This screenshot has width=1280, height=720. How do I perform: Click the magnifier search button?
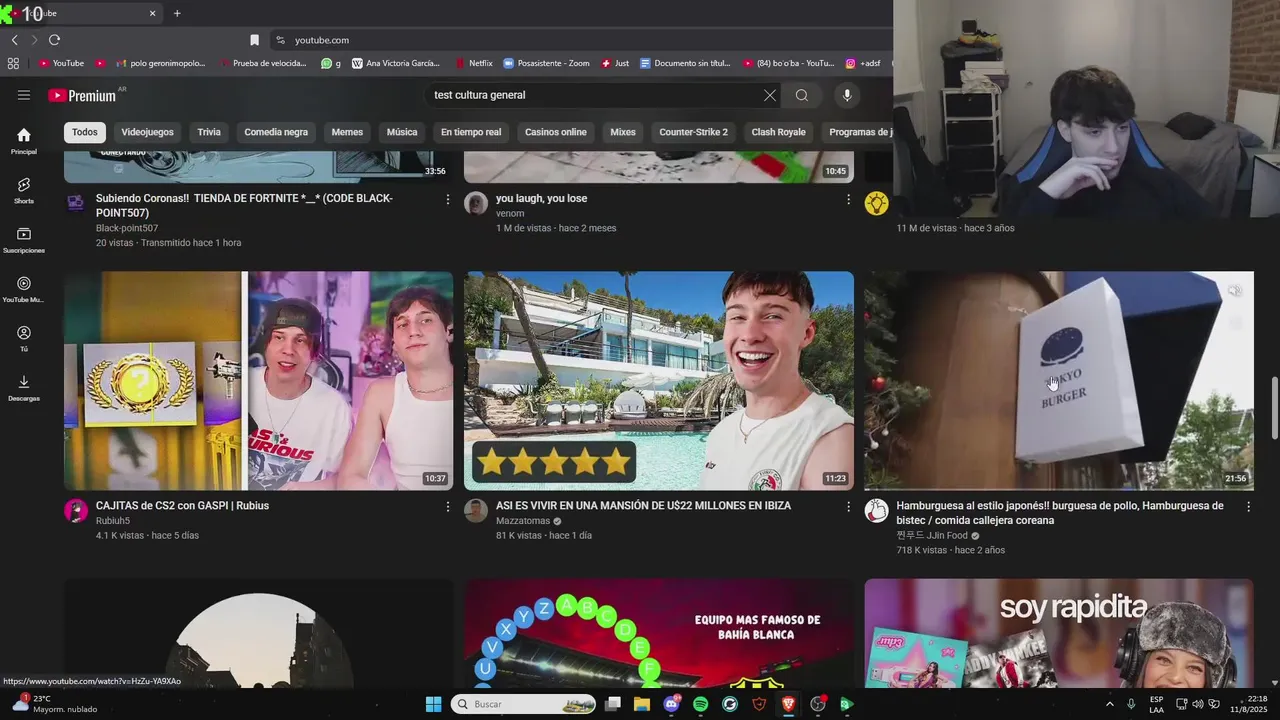coord(802,95)
